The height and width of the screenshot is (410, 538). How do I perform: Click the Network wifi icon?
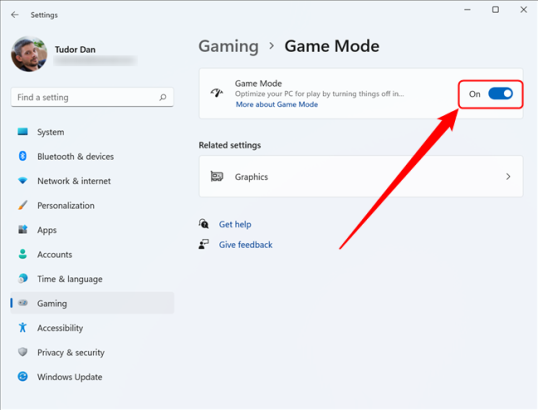[23, 180]
